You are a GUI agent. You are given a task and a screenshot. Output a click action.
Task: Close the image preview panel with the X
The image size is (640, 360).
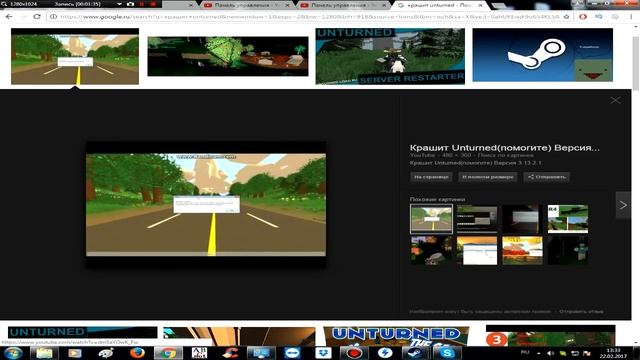(x=615, y=100)
